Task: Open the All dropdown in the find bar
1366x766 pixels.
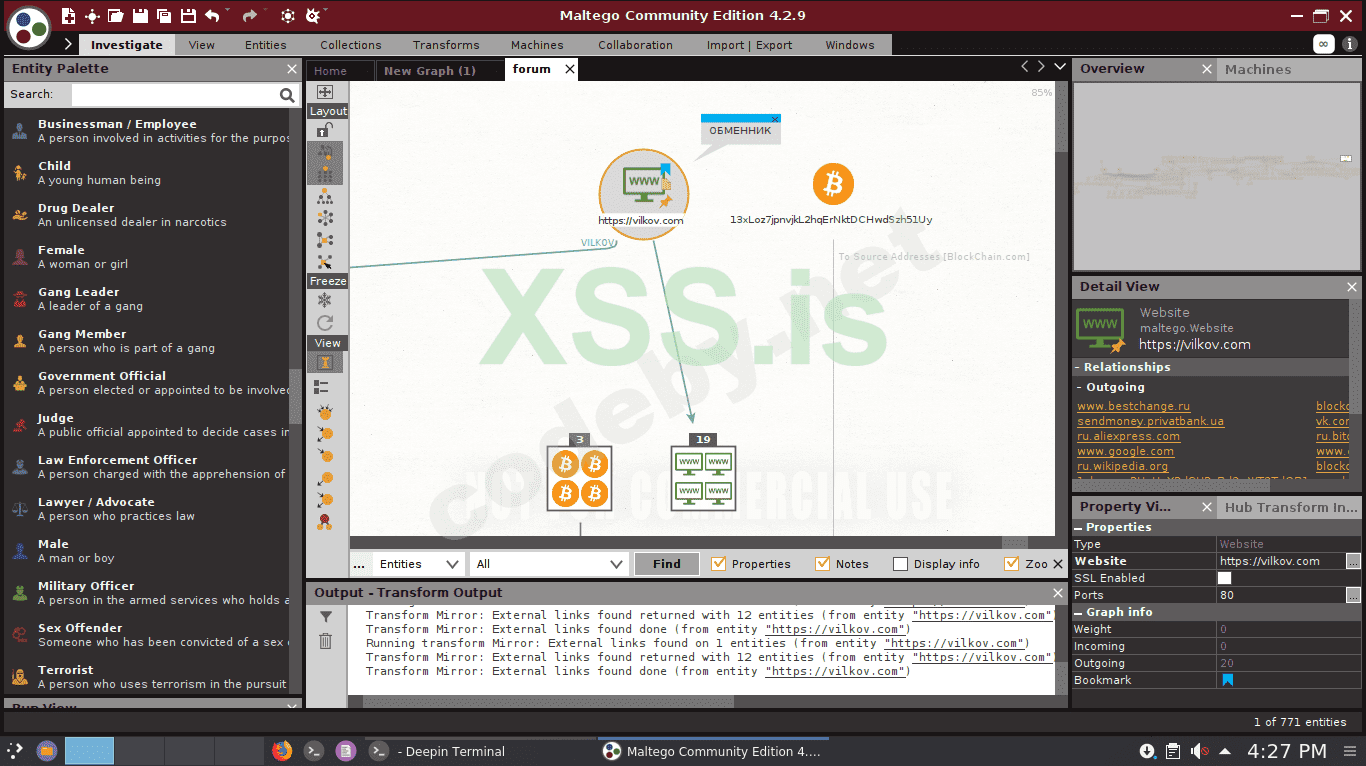Action: (x=549, y=564)
